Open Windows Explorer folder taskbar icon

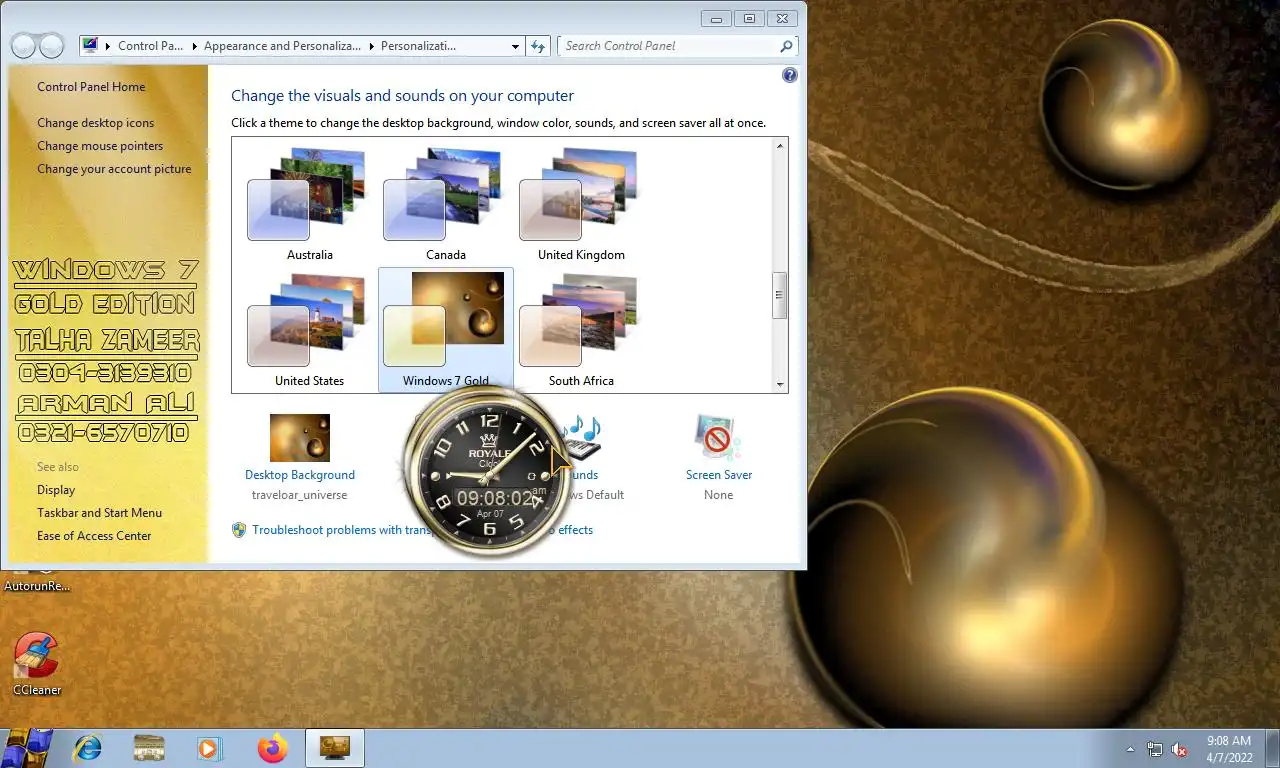pos(149,748)
